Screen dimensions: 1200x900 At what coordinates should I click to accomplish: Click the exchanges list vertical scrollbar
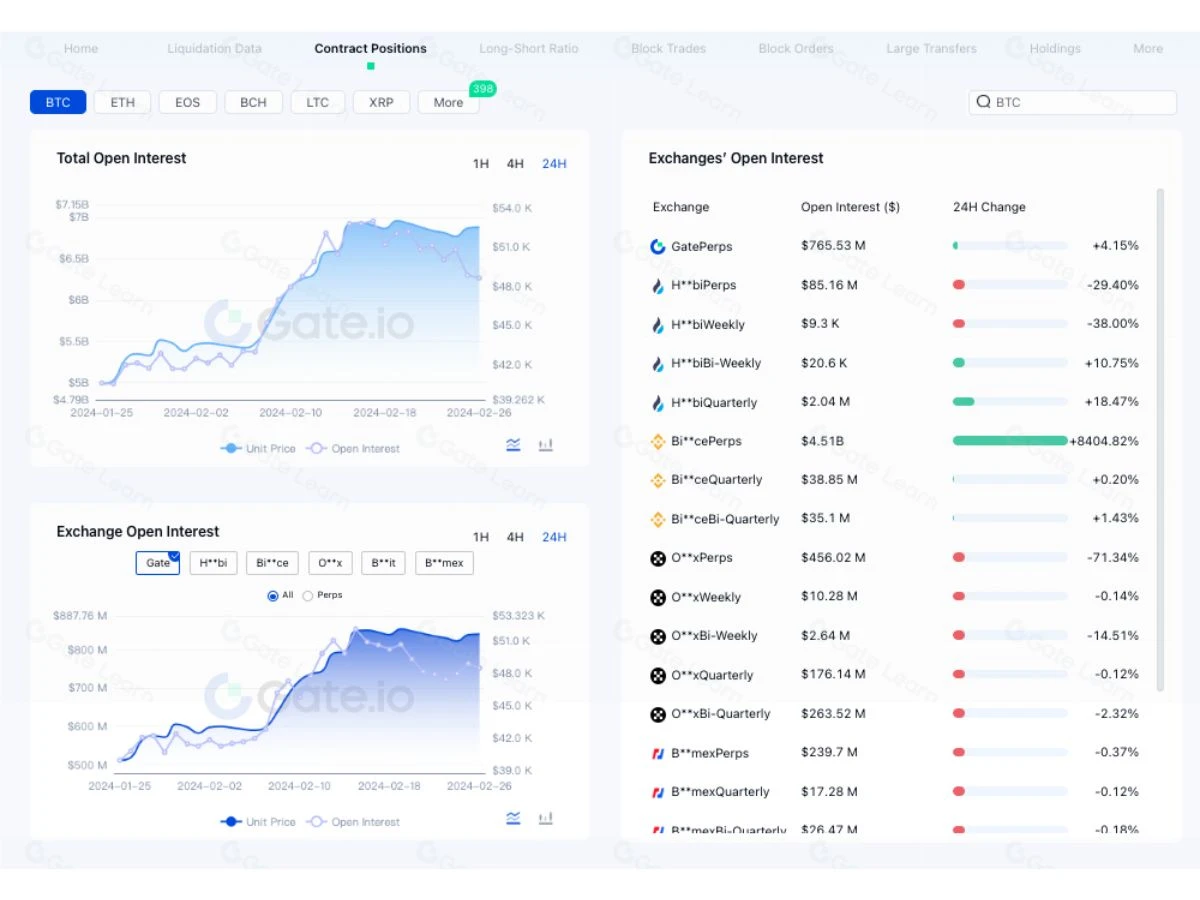pyautogui.click(x=1160, y=440)
